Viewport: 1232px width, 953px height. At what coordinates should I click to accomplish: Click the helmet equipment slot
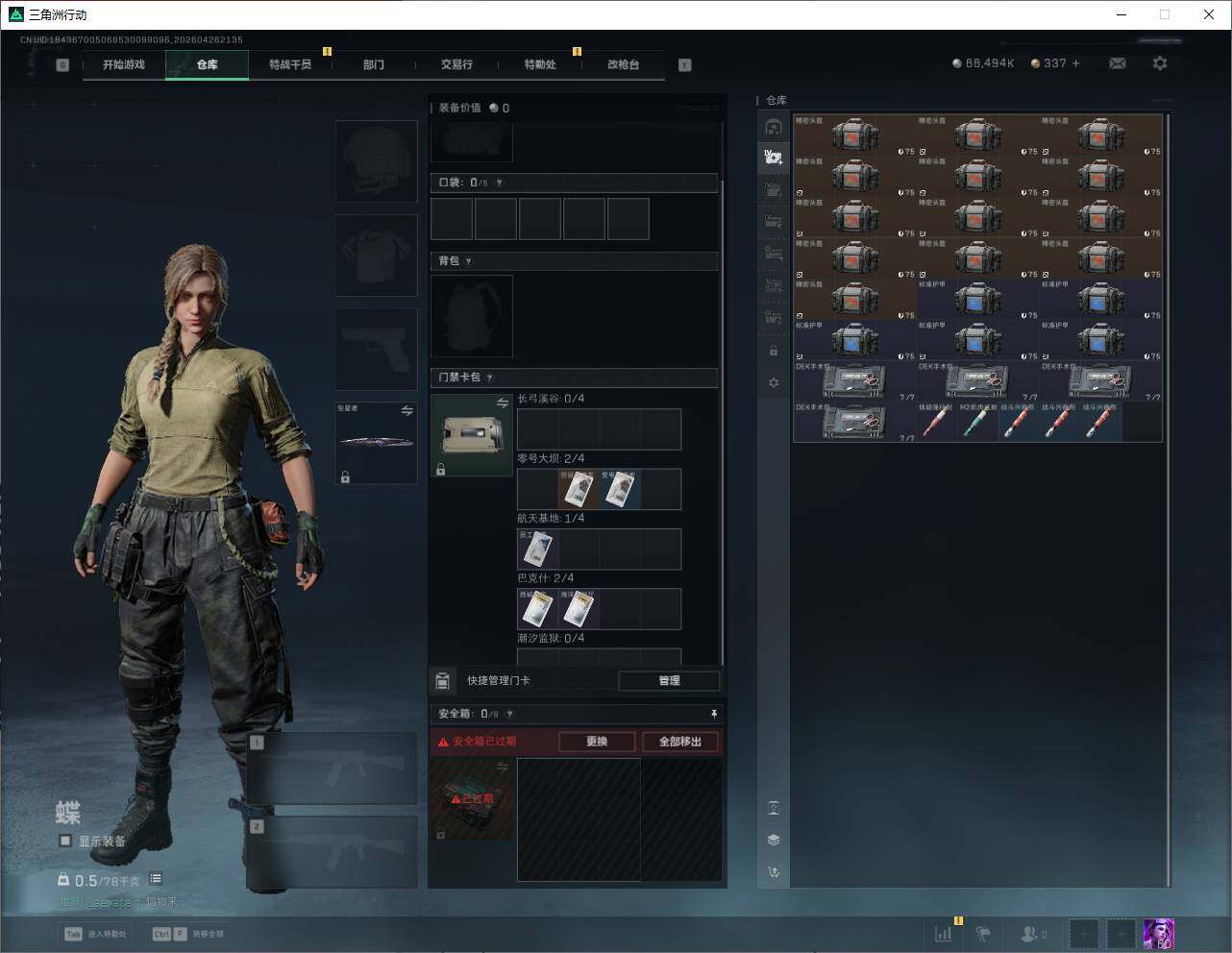coord(377,161)
